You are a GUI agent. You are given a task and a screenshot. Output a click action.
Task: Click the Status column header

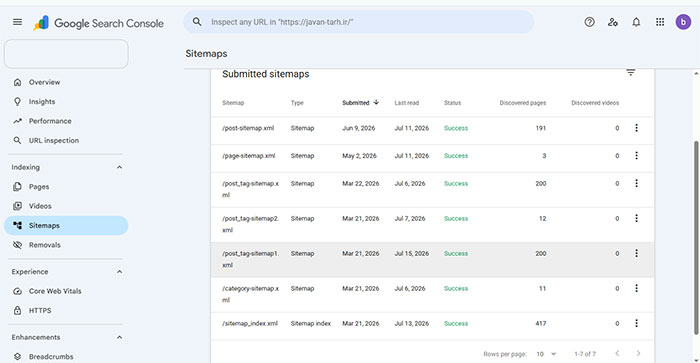(x=452, y=103)
